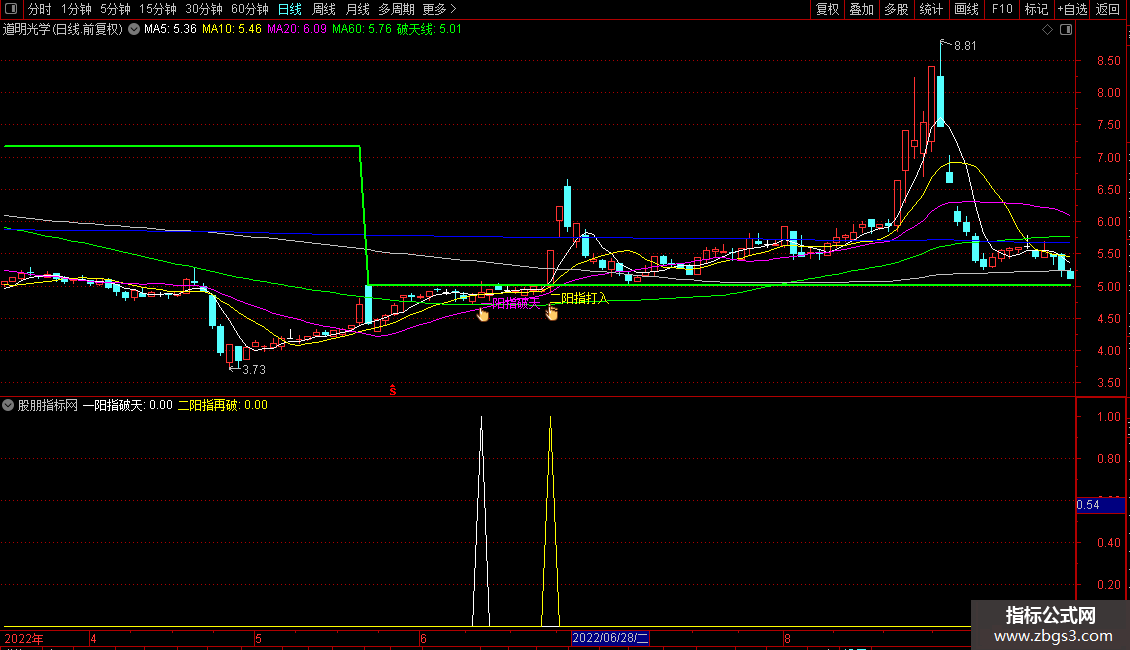
Task: Open the 统计 statistics button
Action: click(x=930, y=9)
